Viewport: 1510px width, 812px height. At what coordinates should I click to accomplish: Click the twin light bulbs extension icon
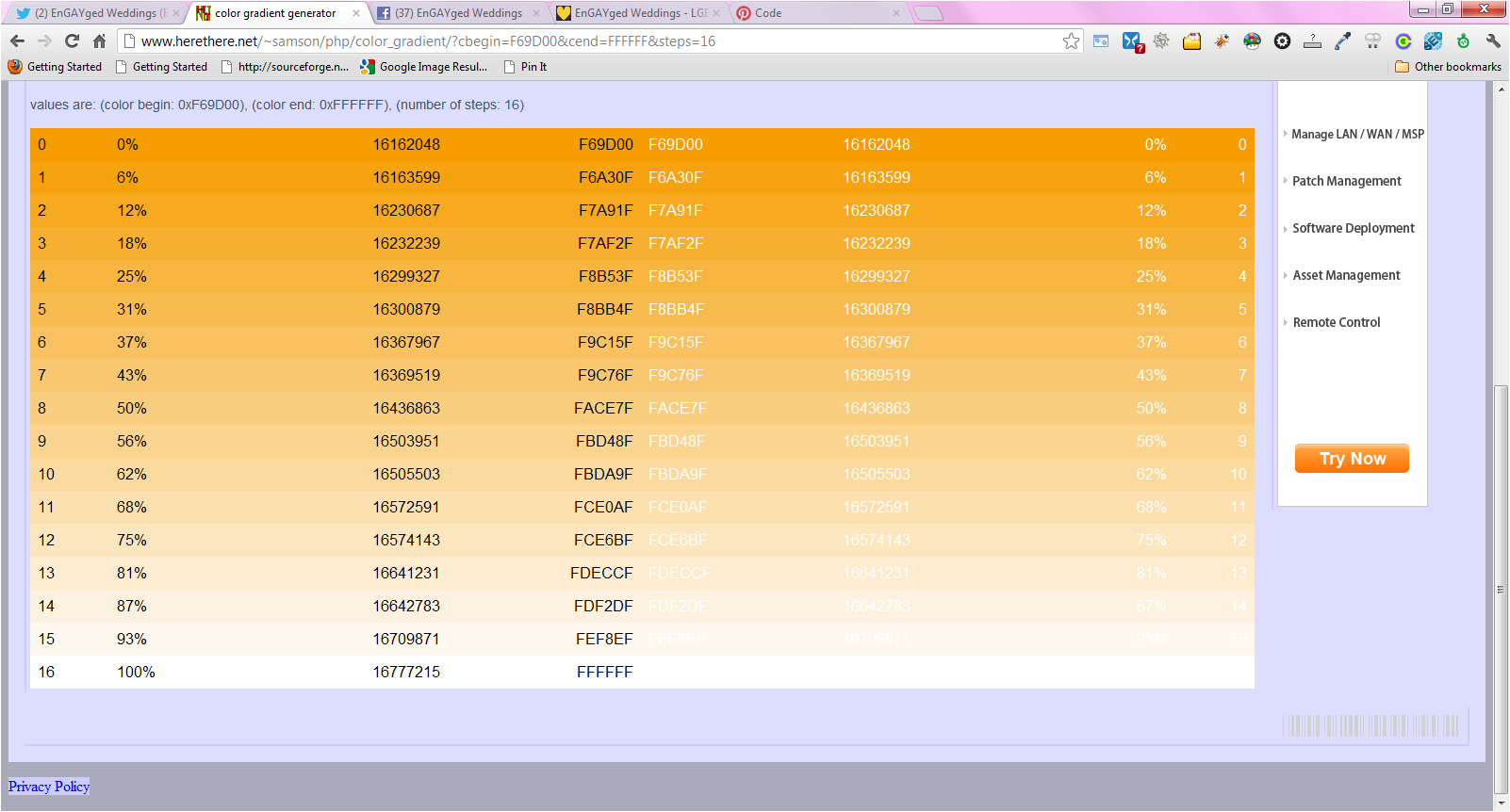tap(1372, 41)
